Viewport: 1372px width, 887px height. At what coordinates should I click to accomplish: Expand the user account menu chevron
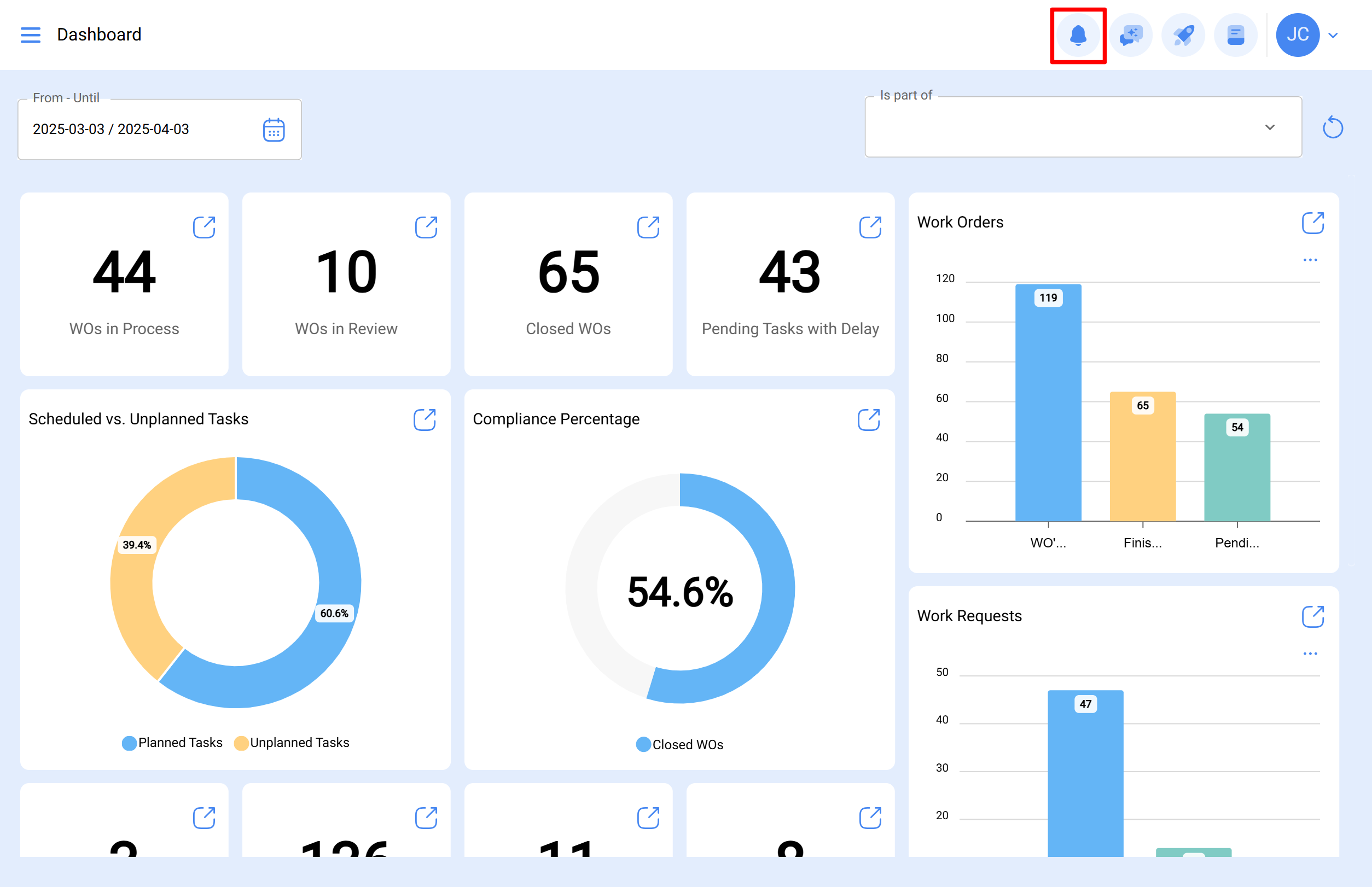click(1333, 35)
